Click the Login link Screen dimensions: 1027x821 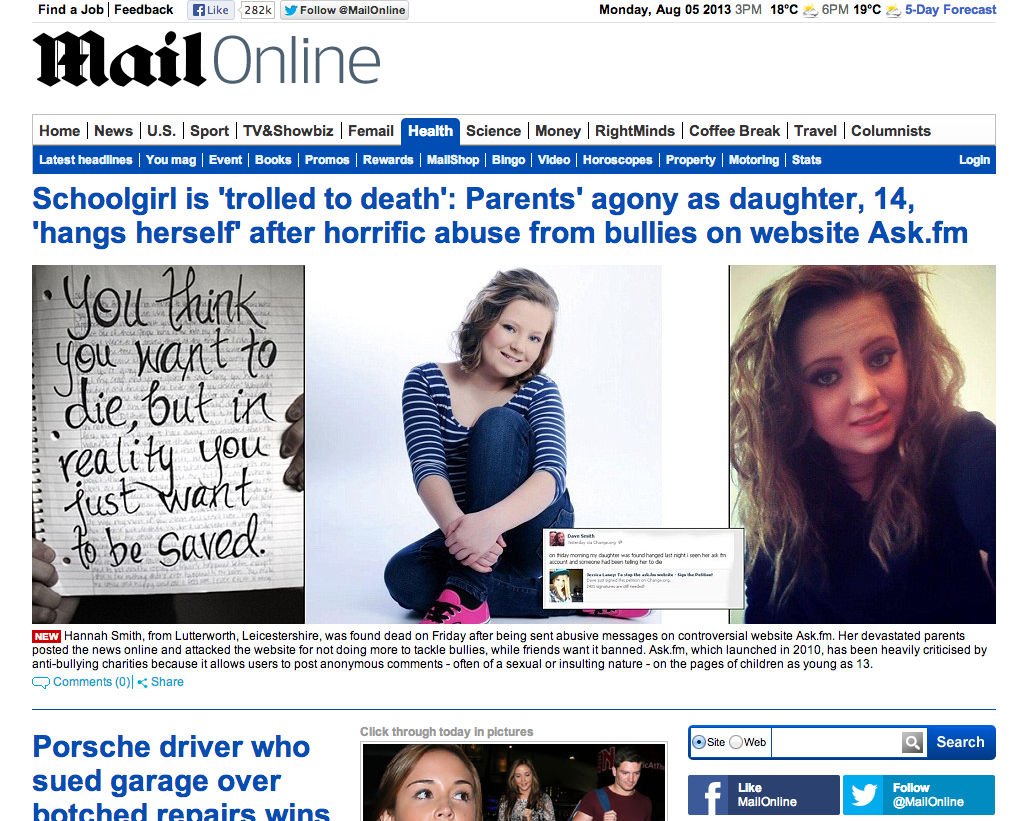[x=974, y=160]
